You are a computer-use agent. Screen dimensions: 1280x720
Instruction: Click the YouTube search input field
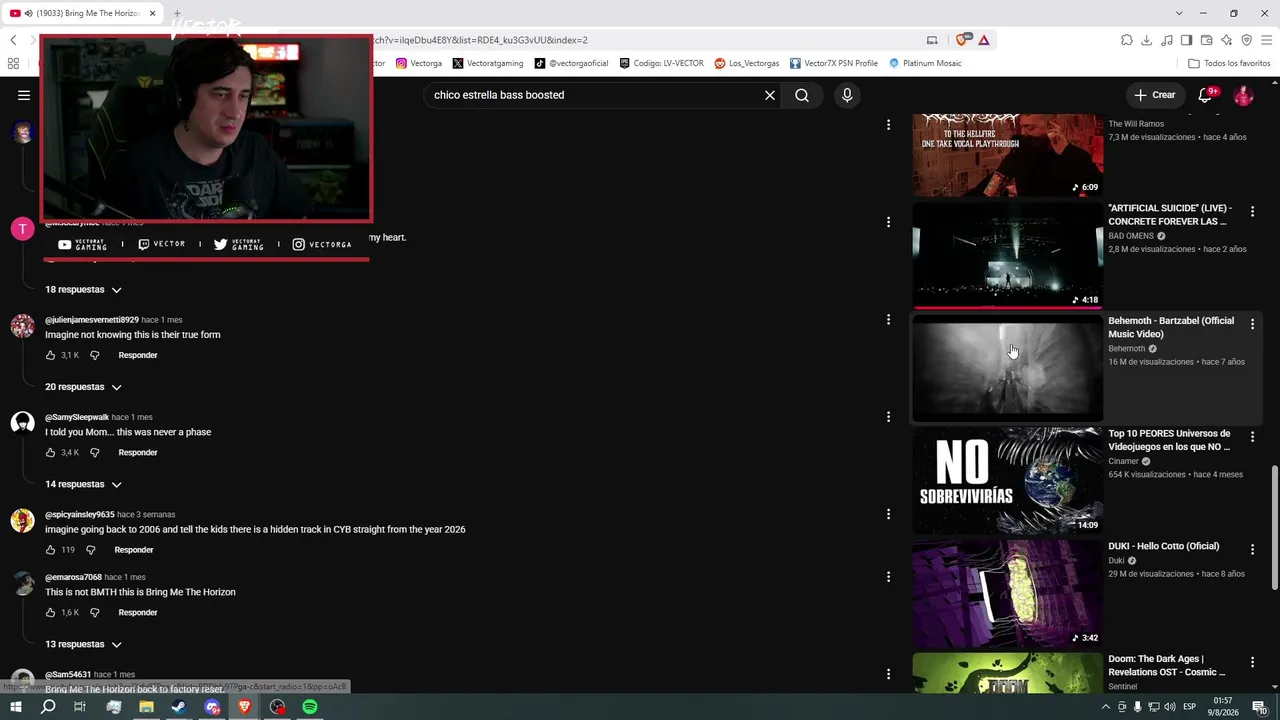[595, 95]
